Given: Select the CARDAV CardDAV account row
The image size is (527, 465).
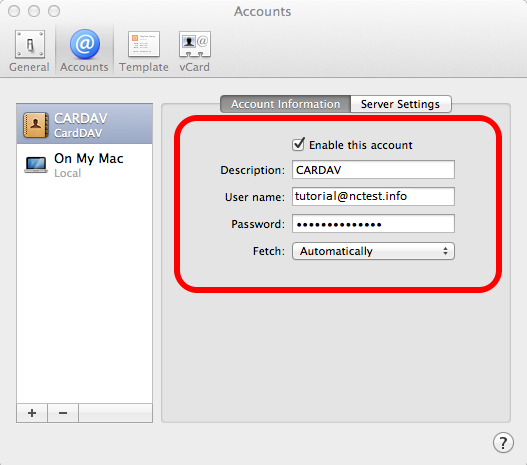Looking at the screenshot, I should [x=84, y=124].
